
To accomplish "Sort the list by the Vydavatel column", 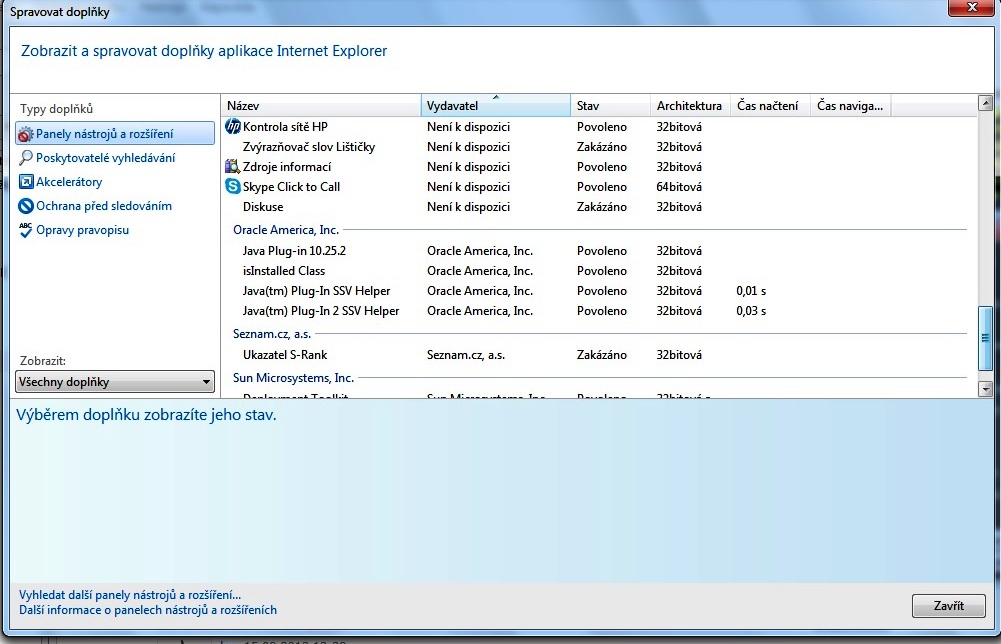I will pos(495,106).
